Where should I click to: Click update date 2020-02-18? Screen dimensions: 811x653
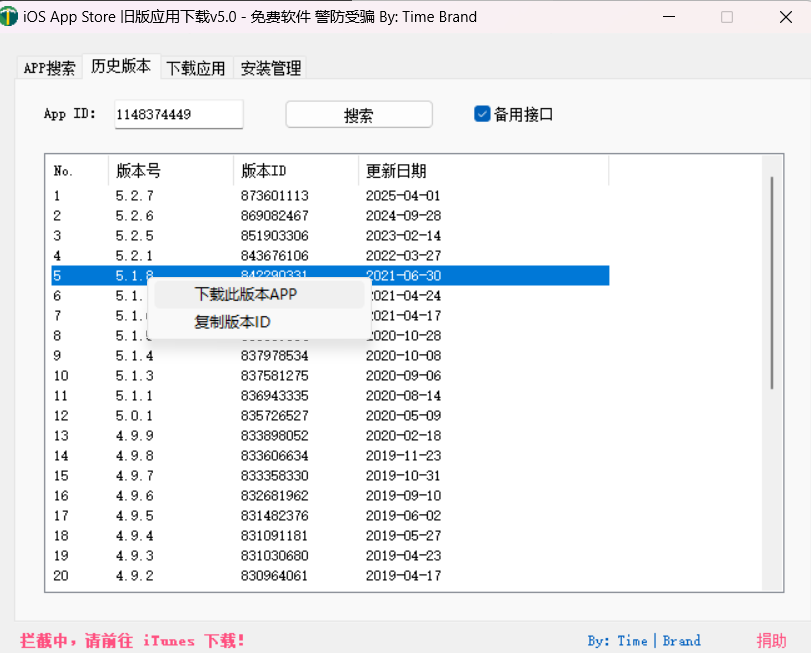(x=403, y=436)
